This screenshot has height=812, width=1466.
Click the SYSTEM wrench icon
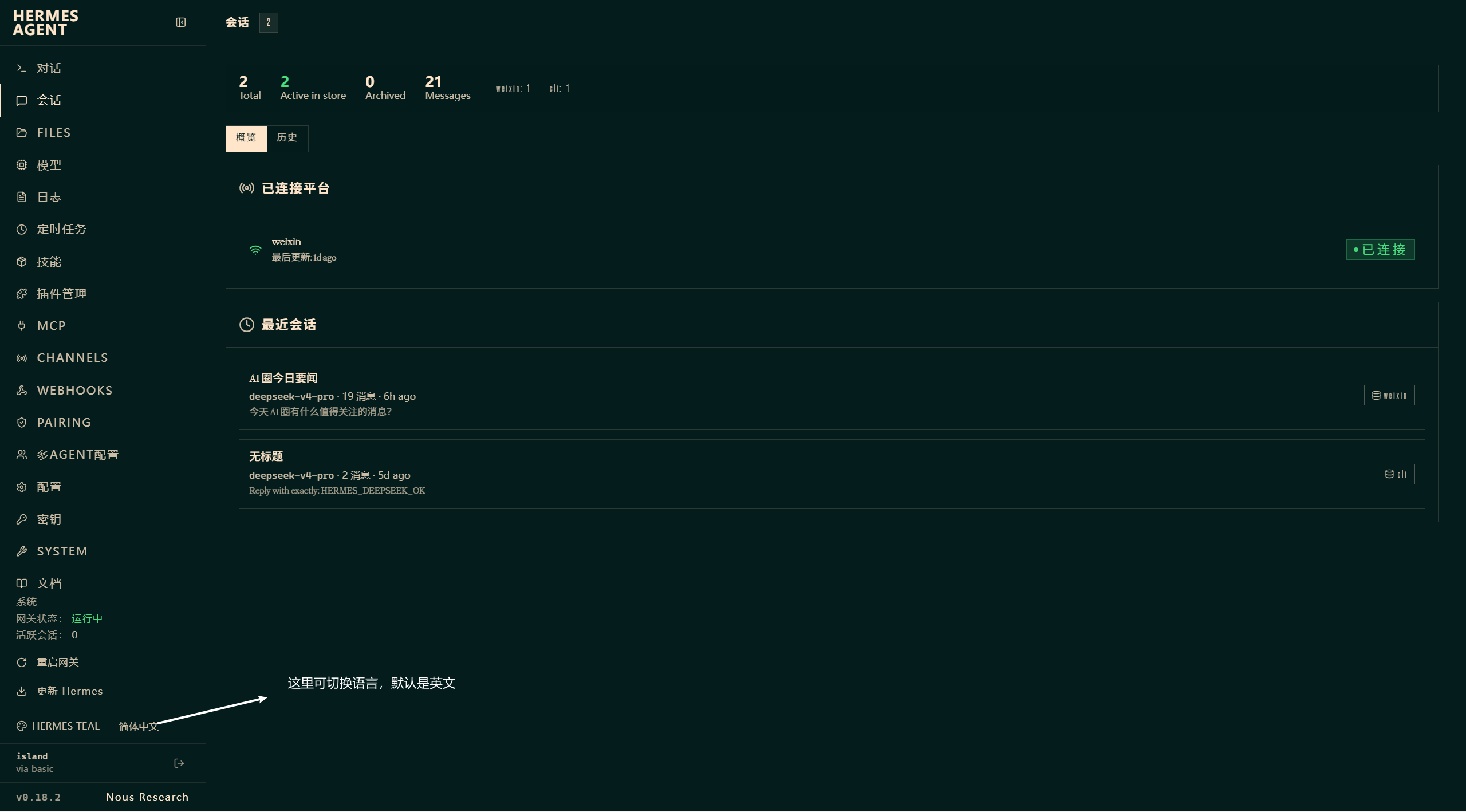click(x=22, y=551)
